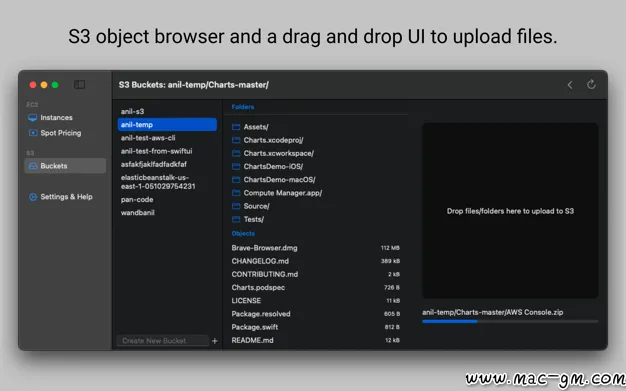This screenshot has width=626, height=391.
Task: Click the Buckets tray icon
Action: [33, 166]
